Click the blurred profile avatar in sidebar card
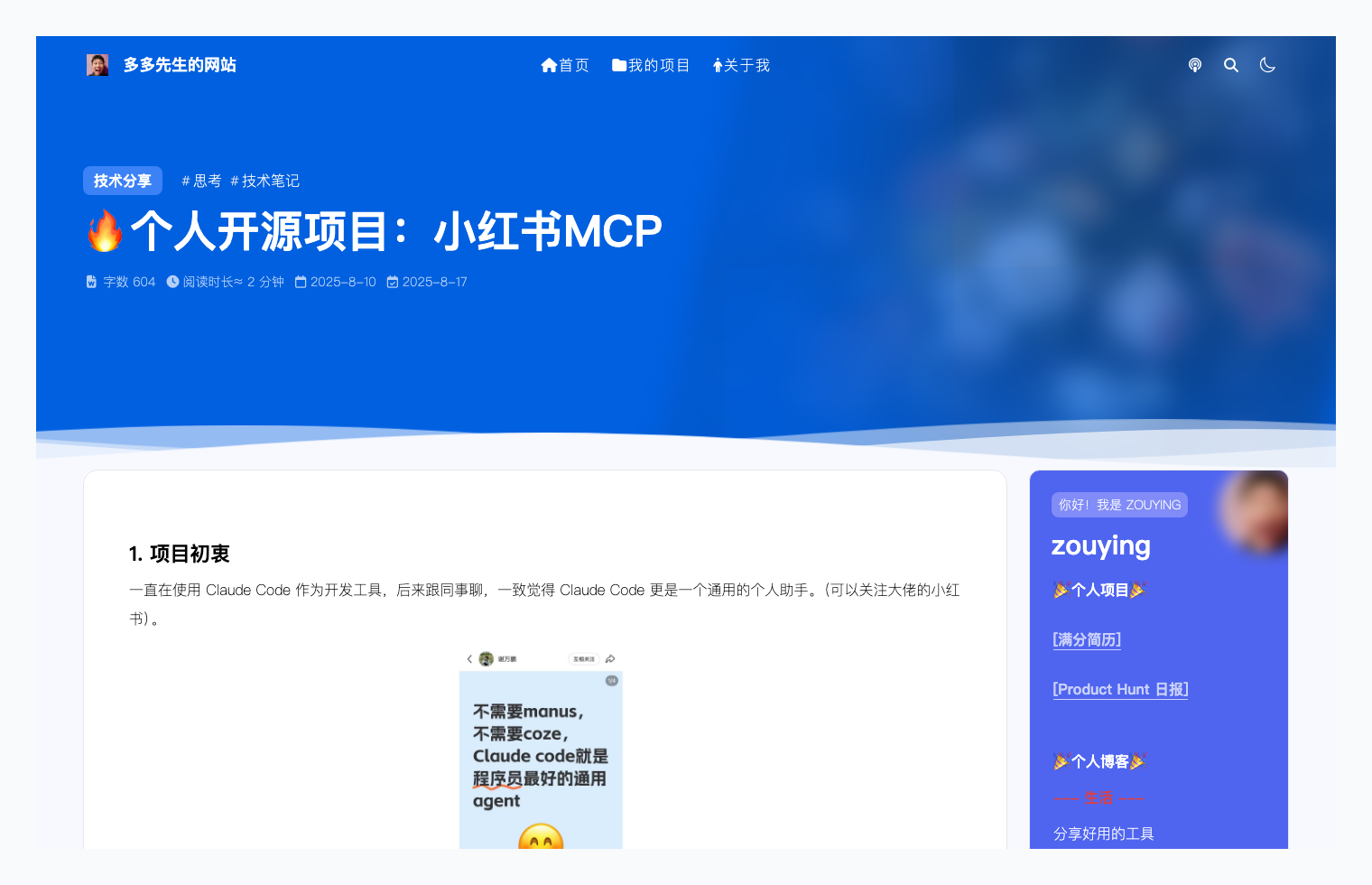 [1255, 511]
